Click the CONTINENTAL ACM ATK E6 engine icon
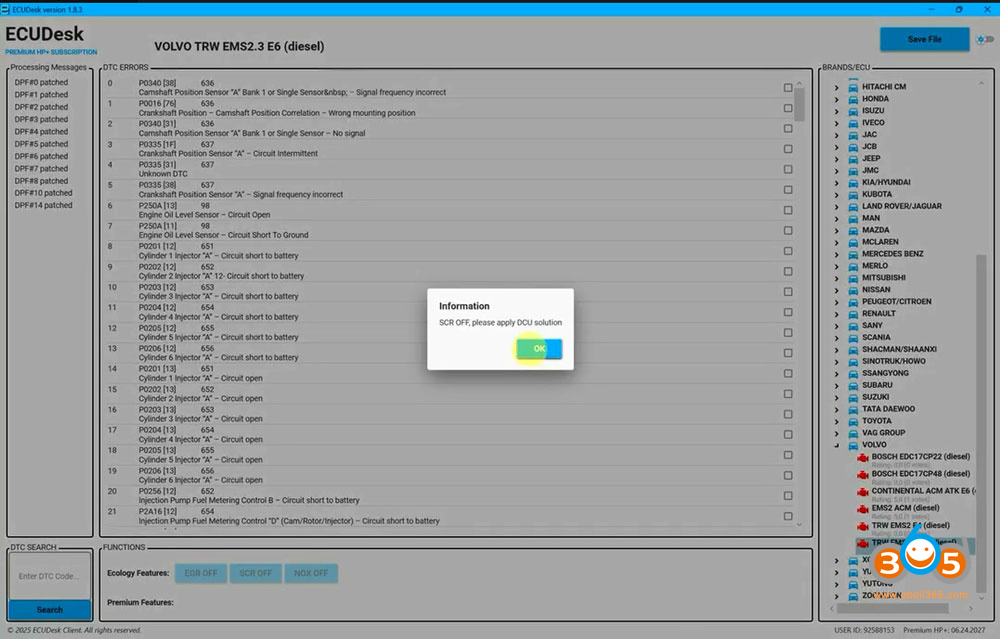Viewport: 1000px width, 639px height. (862, 491)
